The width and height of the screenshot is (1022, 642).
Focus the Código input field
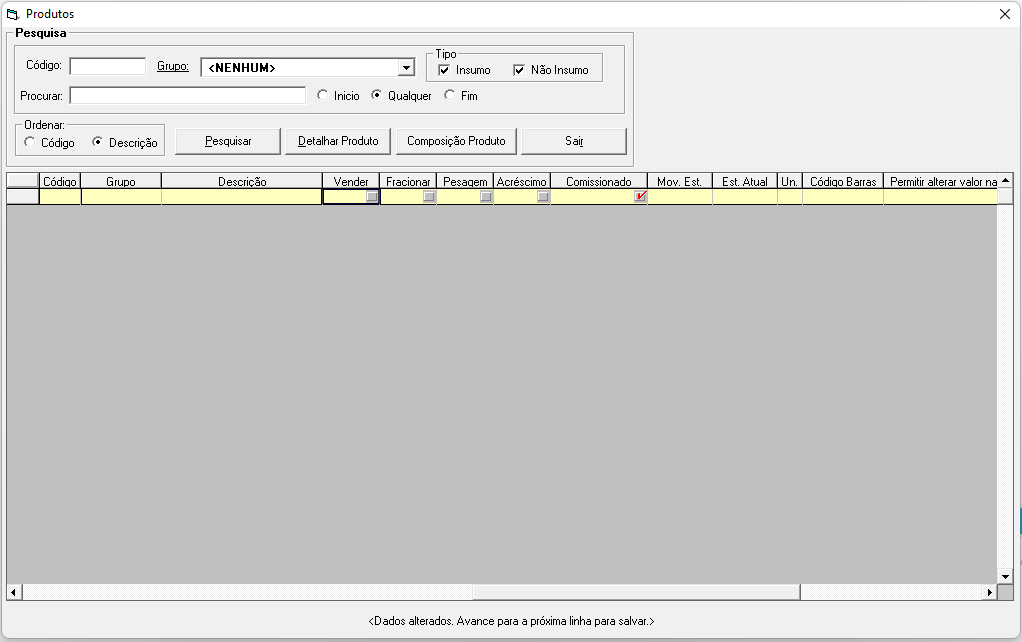tap(108, 66)
